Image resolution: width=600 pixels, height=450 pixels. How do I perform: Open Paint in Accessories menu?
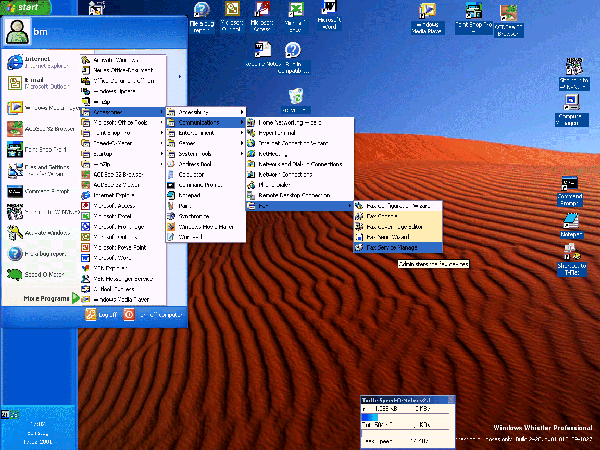coord(205,206)
